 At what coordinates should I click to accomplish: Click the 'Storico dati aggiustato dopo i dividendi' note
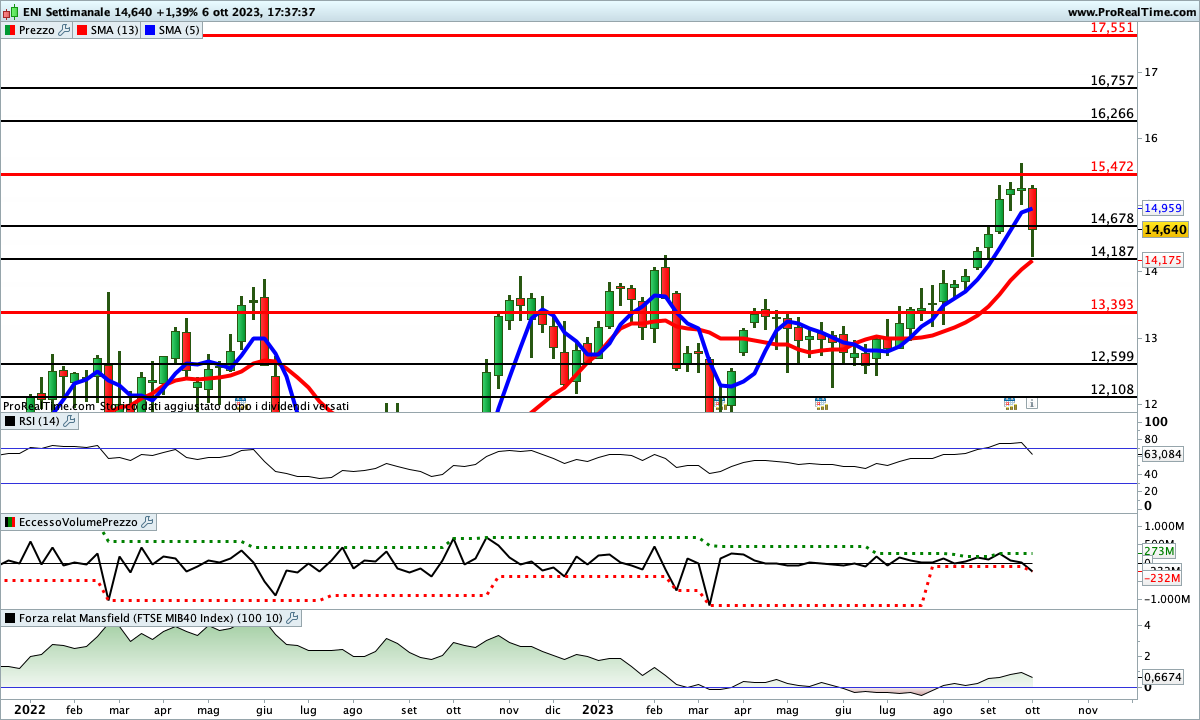click(226, 406)
